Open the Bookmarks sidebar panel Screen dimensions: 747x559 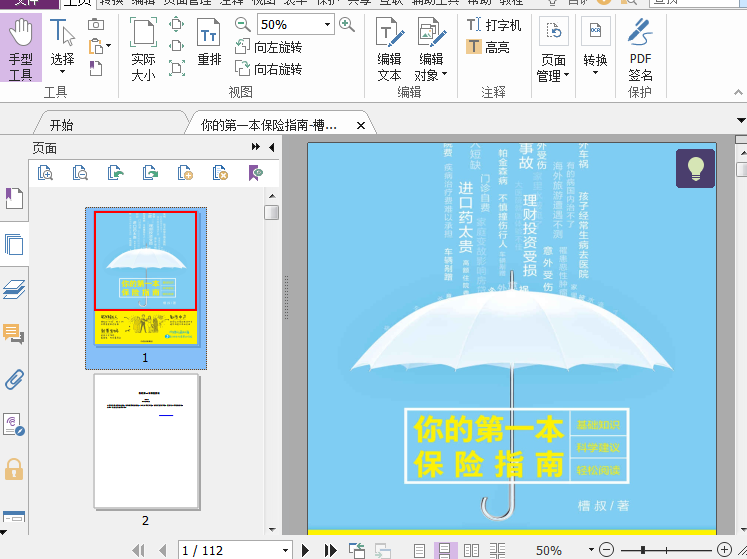point(14,198)
